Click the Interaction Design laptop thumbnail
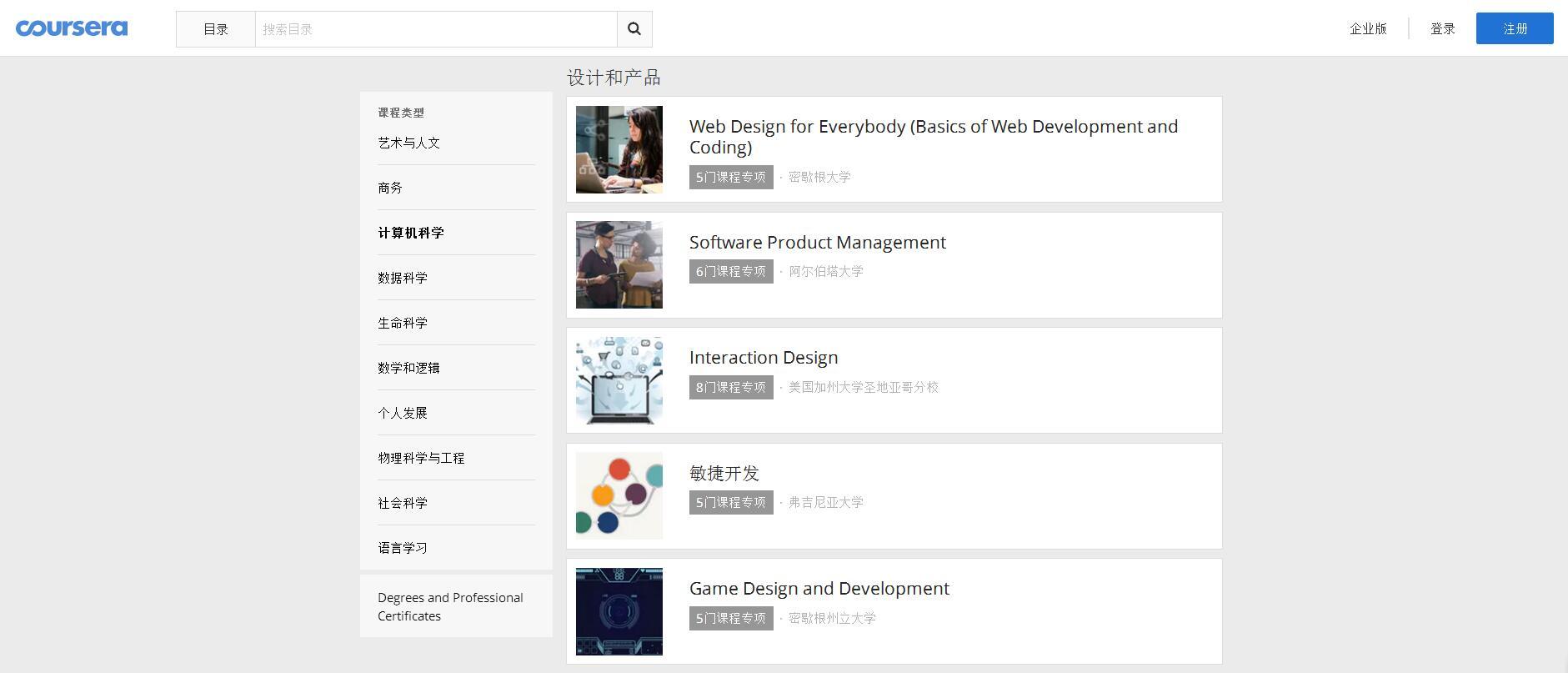This screenshot has height=673, width=1568. point(619,380)
